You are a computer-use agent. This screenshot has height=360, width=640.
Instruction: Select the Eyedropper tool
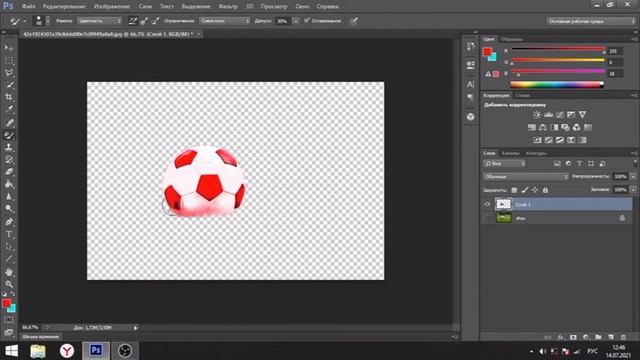tap(9, 109)
